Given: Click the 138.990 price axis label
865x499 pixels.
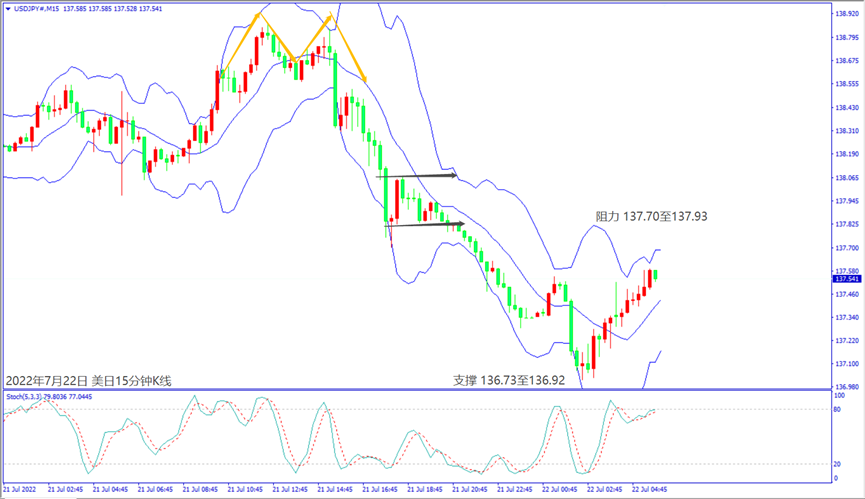Looking at the screenshot, I should 846,14.
